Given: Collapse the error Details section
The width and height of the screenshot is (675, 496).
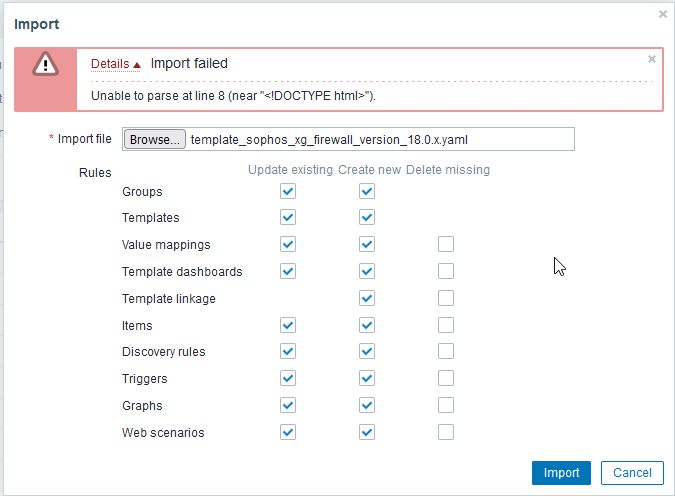Looking at the screenshot, I should point(115,64).
